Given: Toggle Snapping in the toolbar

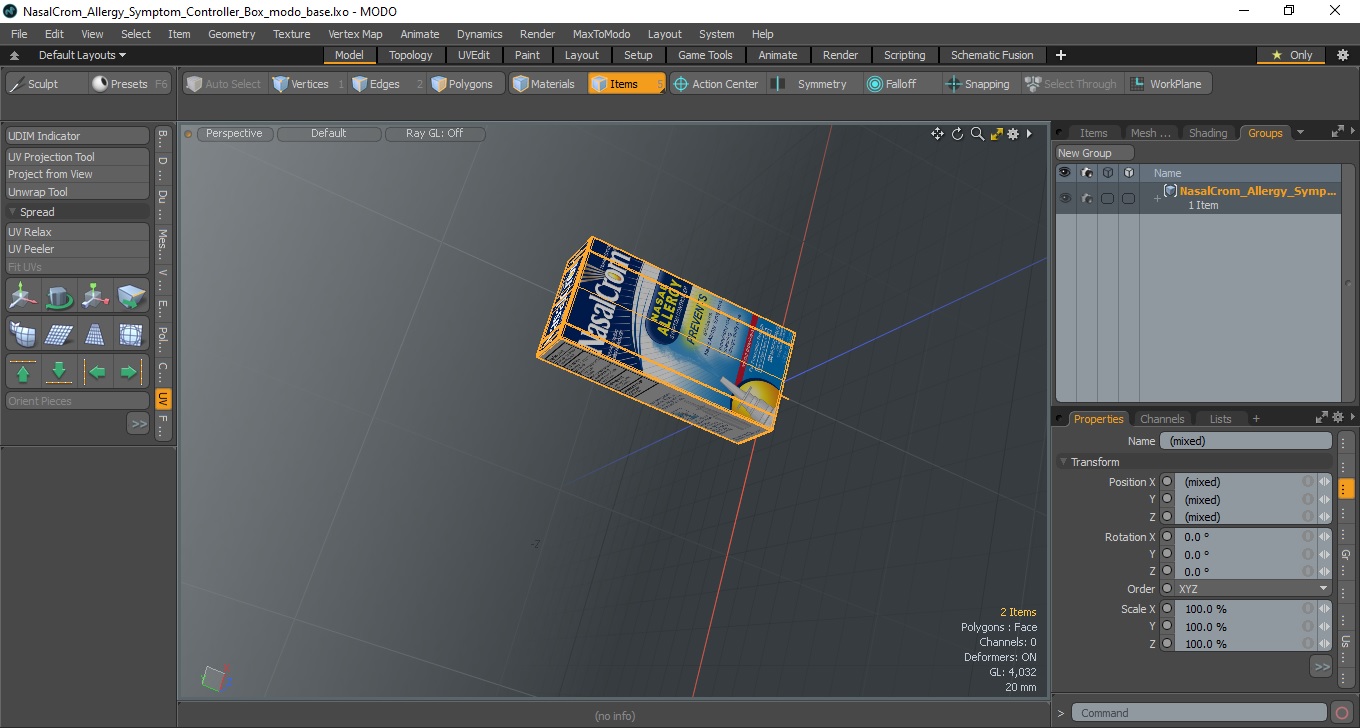Looking at the screenshot, I should [978, 84].
